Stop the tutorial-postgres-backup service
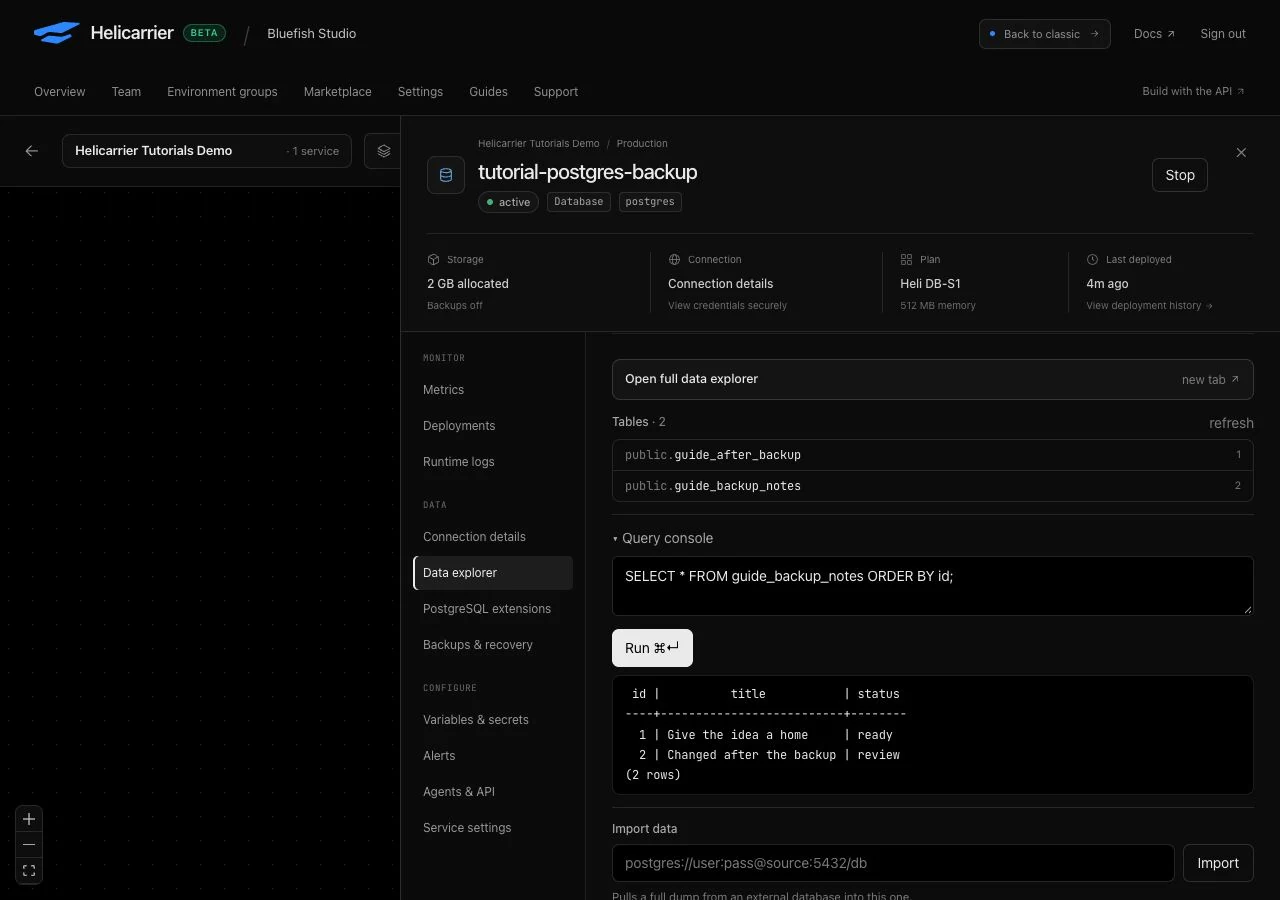The height and width of the screenshot is (900, 1280). 1180,175
